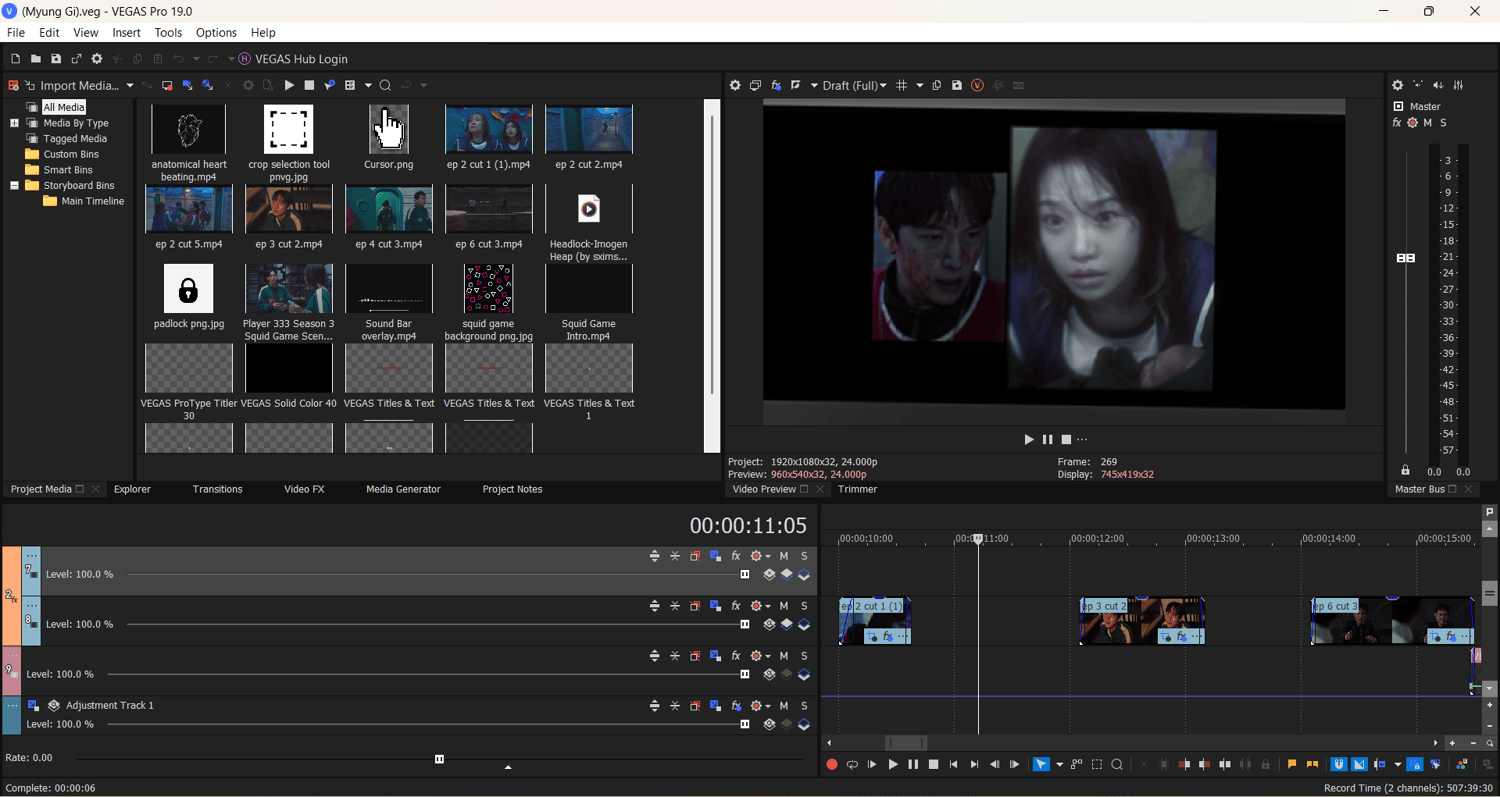1500x797 pixels.
Task: Switch to the Transitions tab
Action: tap(217, 489)
